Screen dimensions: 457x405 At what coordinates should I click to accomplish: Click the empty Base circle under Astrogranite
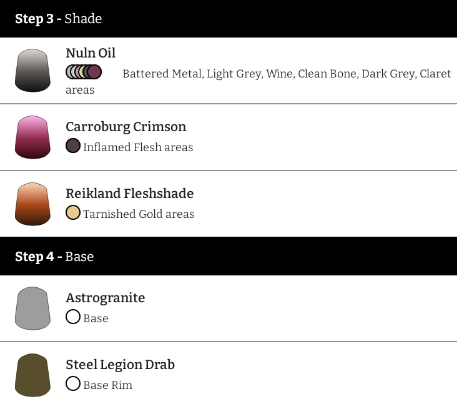point(73,317)
